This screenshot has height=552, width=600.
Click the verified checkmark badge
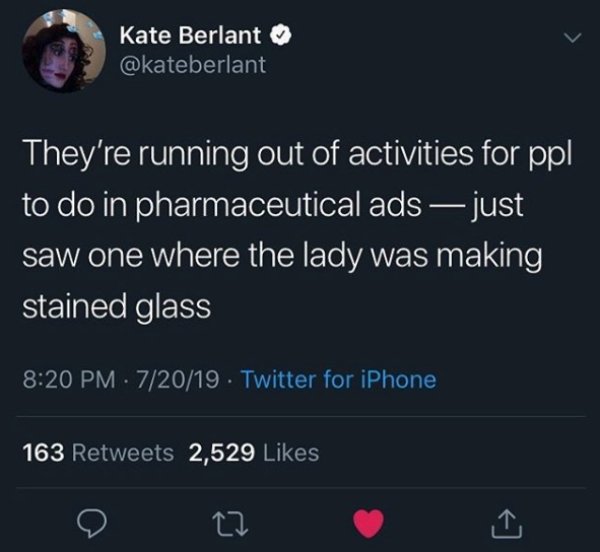click(282, 36)
